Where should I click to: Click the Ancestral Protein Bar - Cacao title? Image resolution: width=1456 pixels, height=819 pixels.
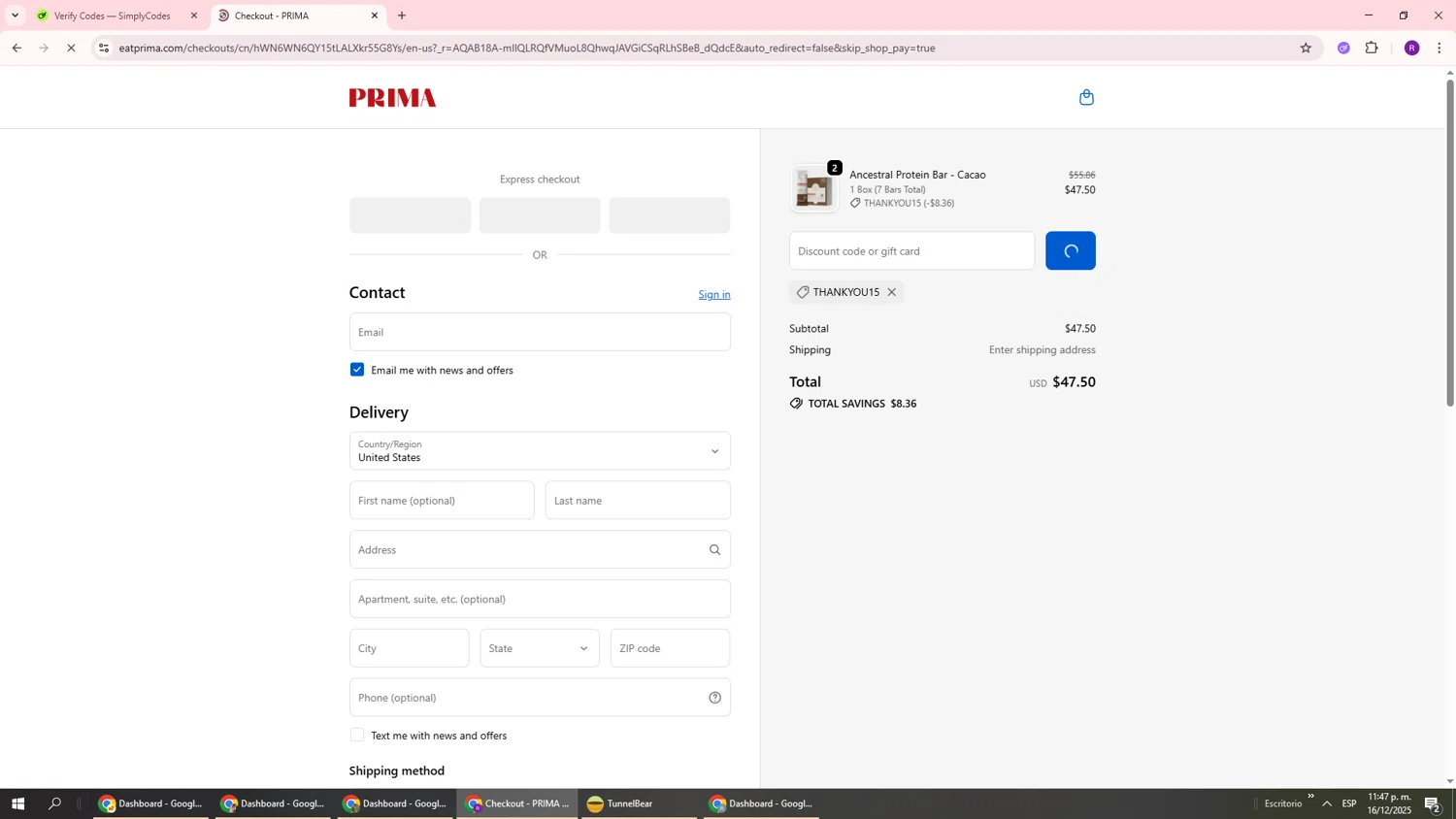(917, 175)
